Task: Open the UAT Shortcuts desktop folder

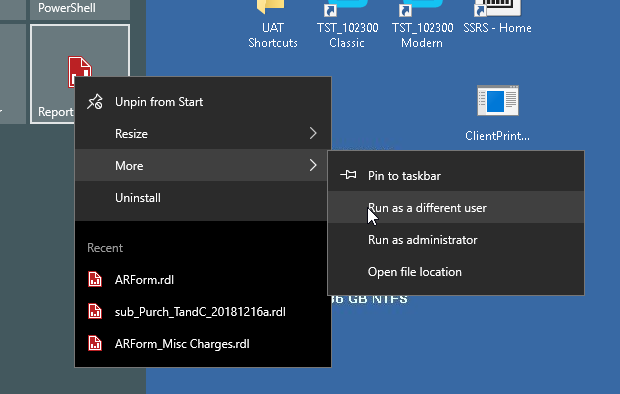Action: (273, 24)
